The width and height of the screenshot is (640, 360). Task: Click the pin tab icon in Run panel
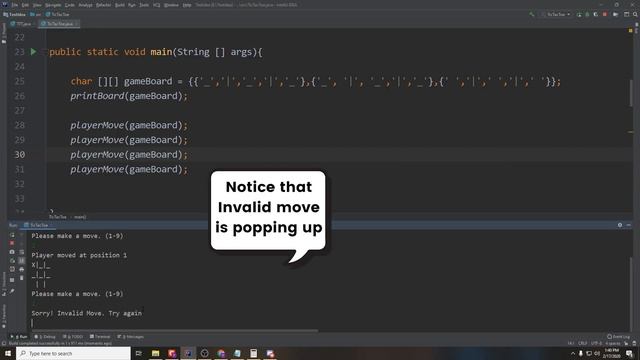point(12,291)
